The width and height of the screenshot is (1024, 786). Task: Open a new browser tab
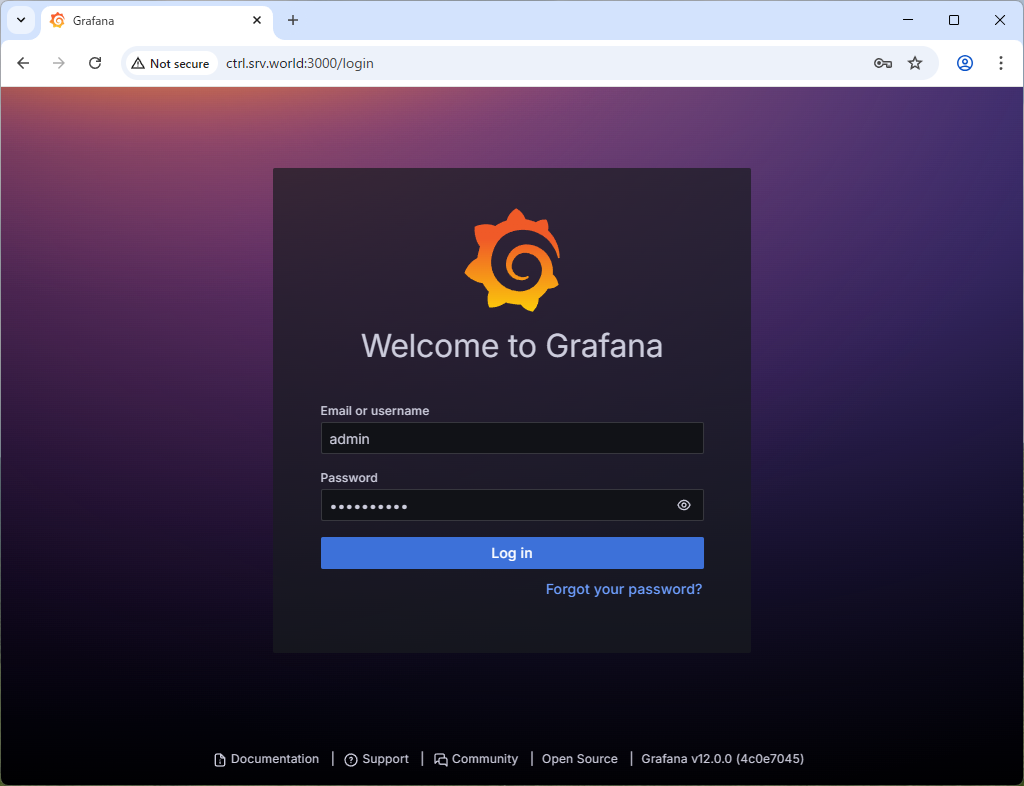tap(293, 20)
